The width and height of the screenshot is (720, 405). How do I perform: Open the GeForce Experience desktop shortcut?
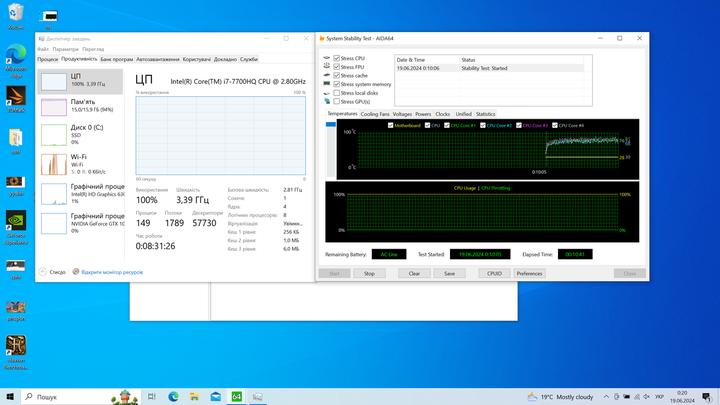(16, 227)
